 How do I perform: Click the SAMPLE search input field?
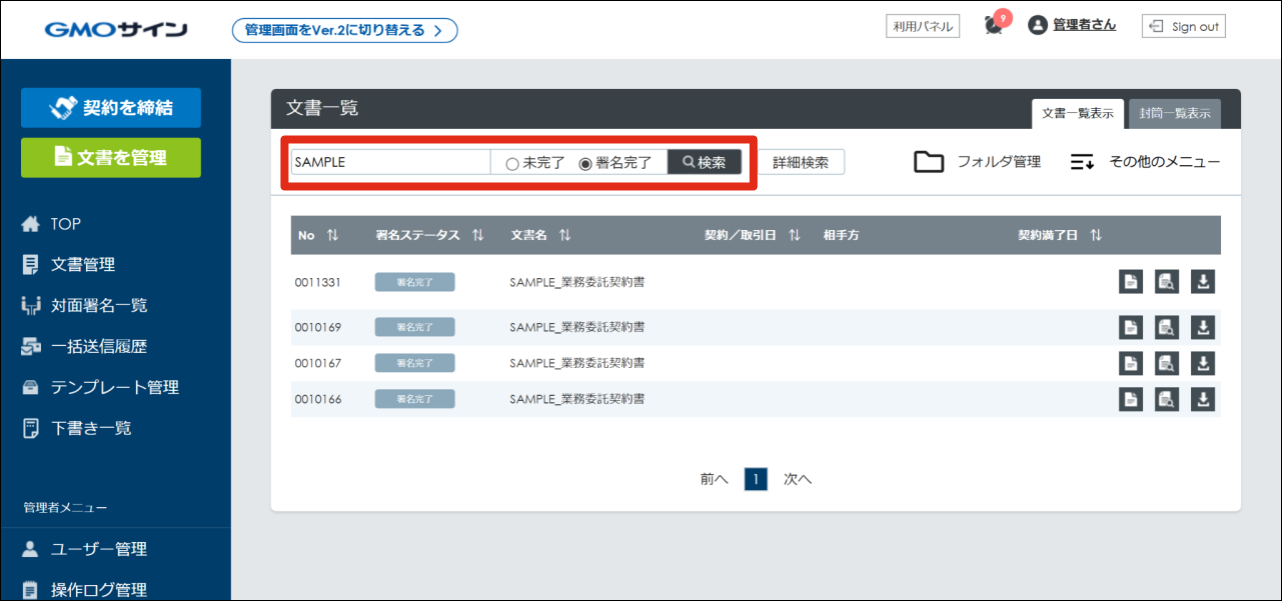[x=390, y=162]
